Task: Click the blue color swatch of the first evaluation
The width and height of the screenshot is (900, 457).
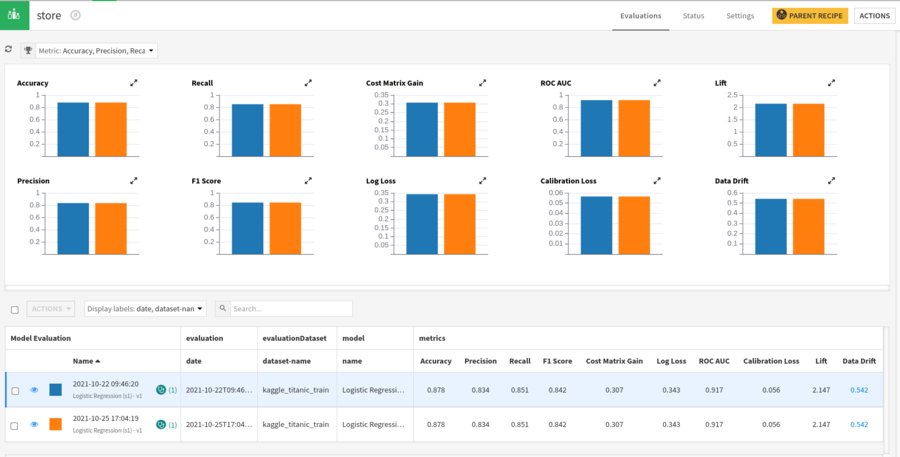Action: 56,390
